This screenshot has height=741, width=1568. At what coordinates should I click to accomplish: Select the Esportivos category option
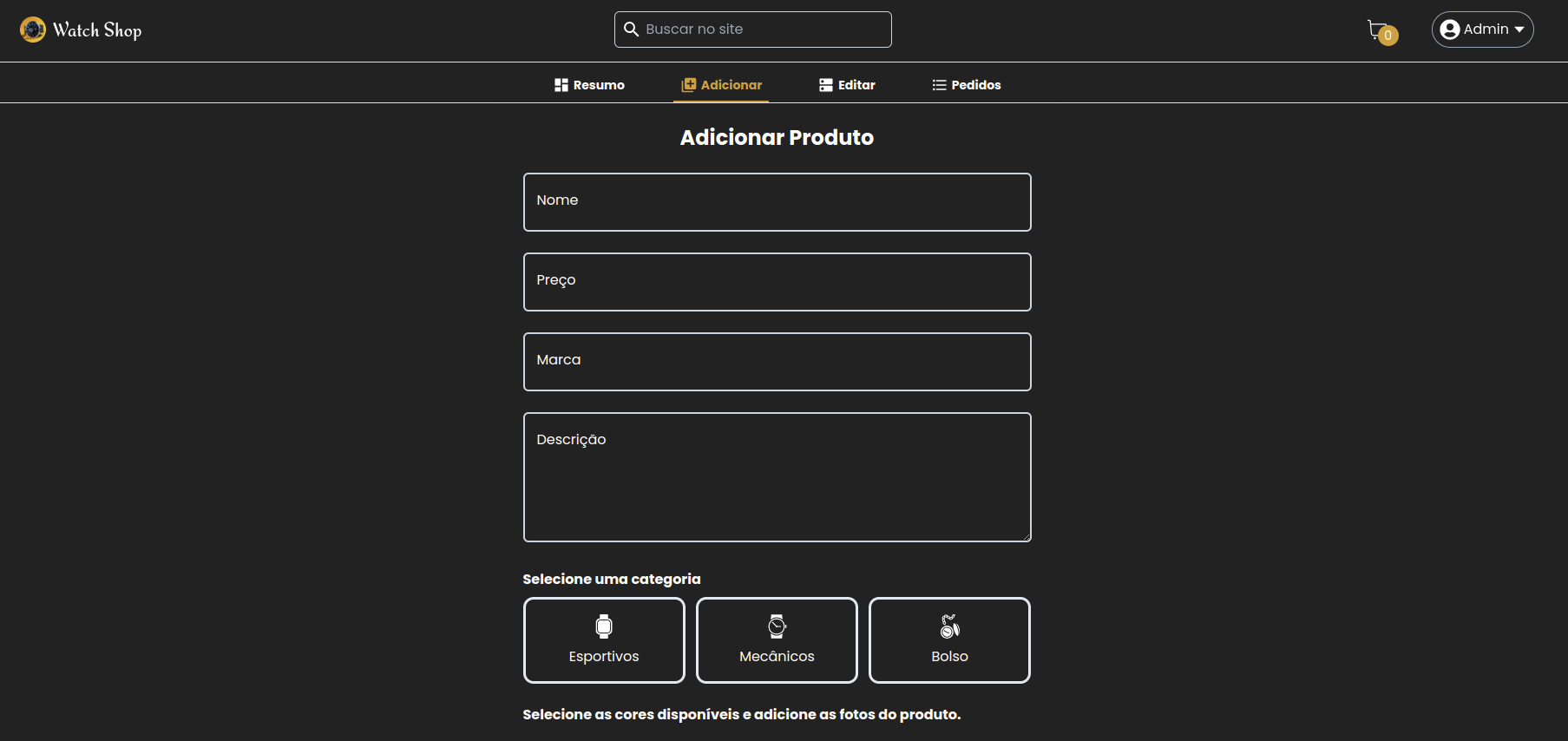pyautogui.click(x=604, y=640)
